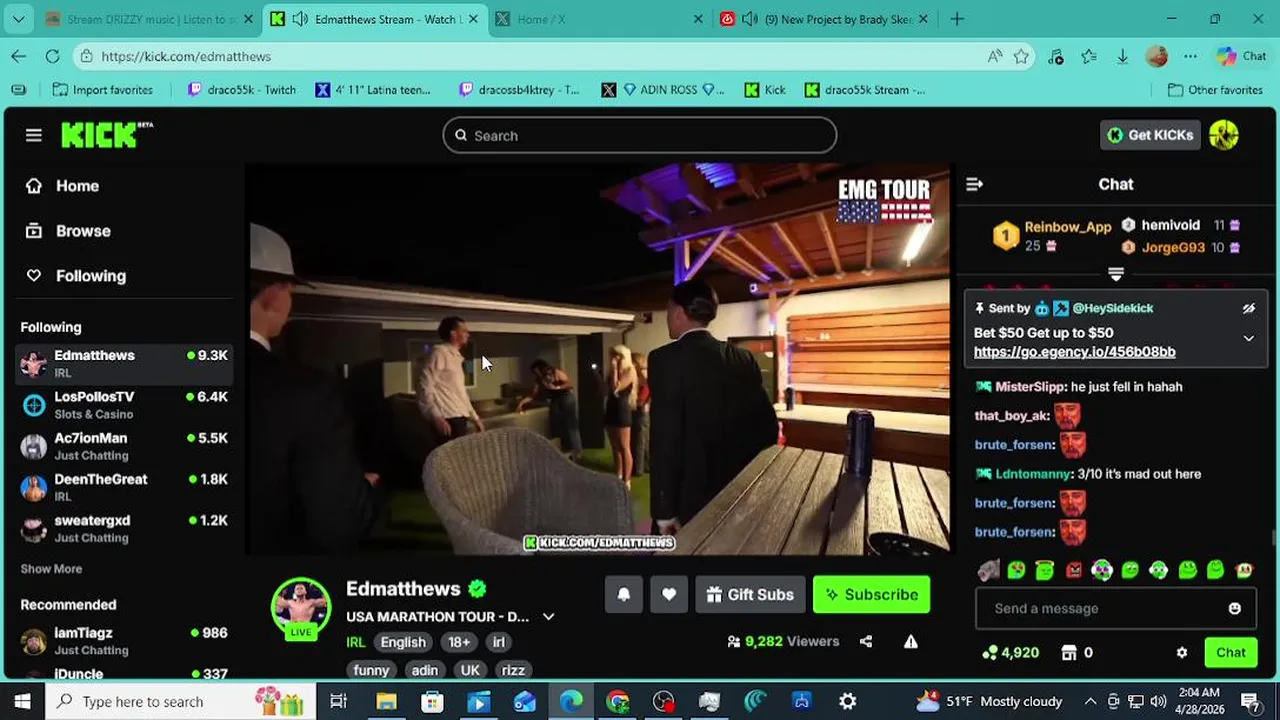Select the adin tag
The image size is (1280, 720).
click(x=425, y=671)
